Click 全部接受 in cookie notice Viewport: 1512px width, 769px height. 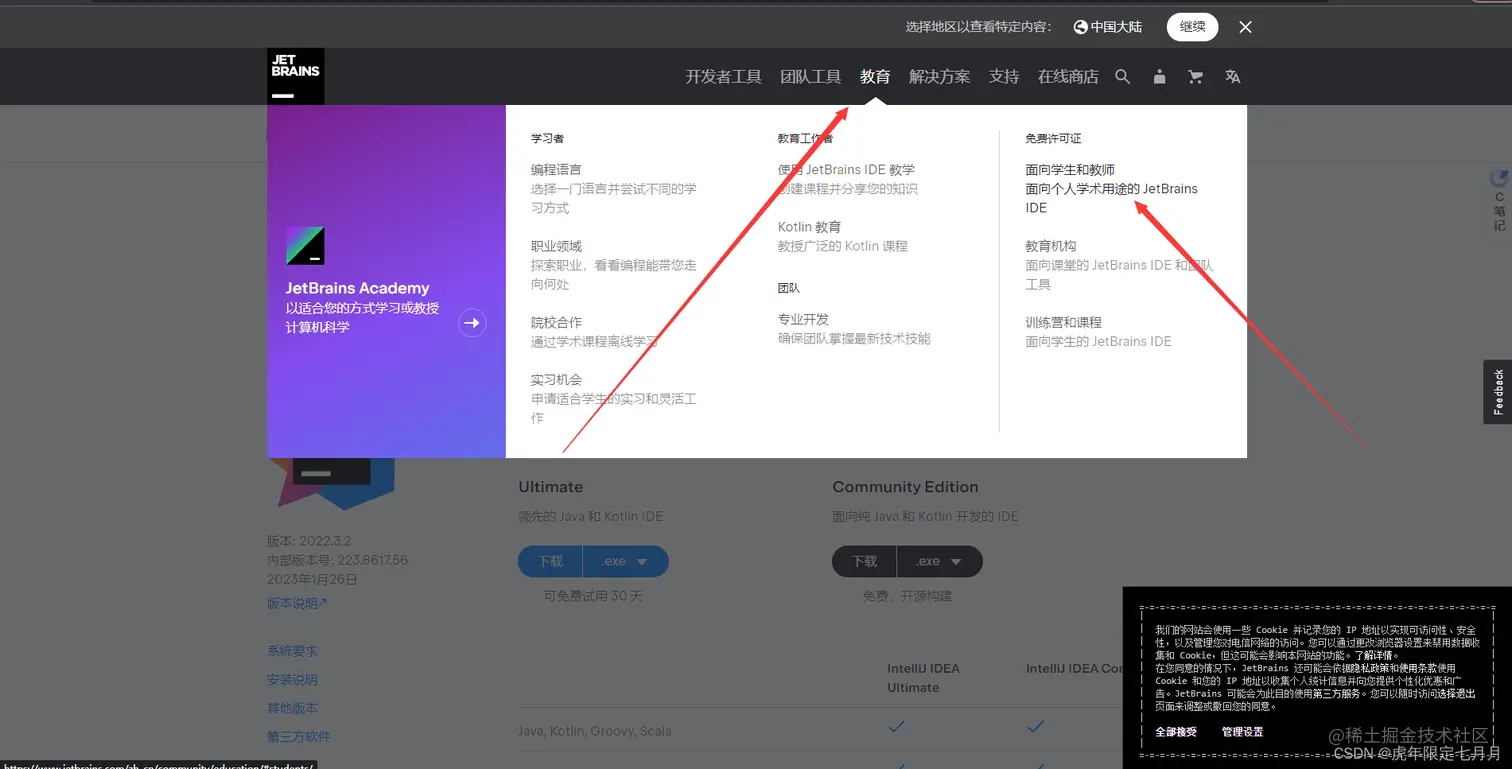[1176, 732]
